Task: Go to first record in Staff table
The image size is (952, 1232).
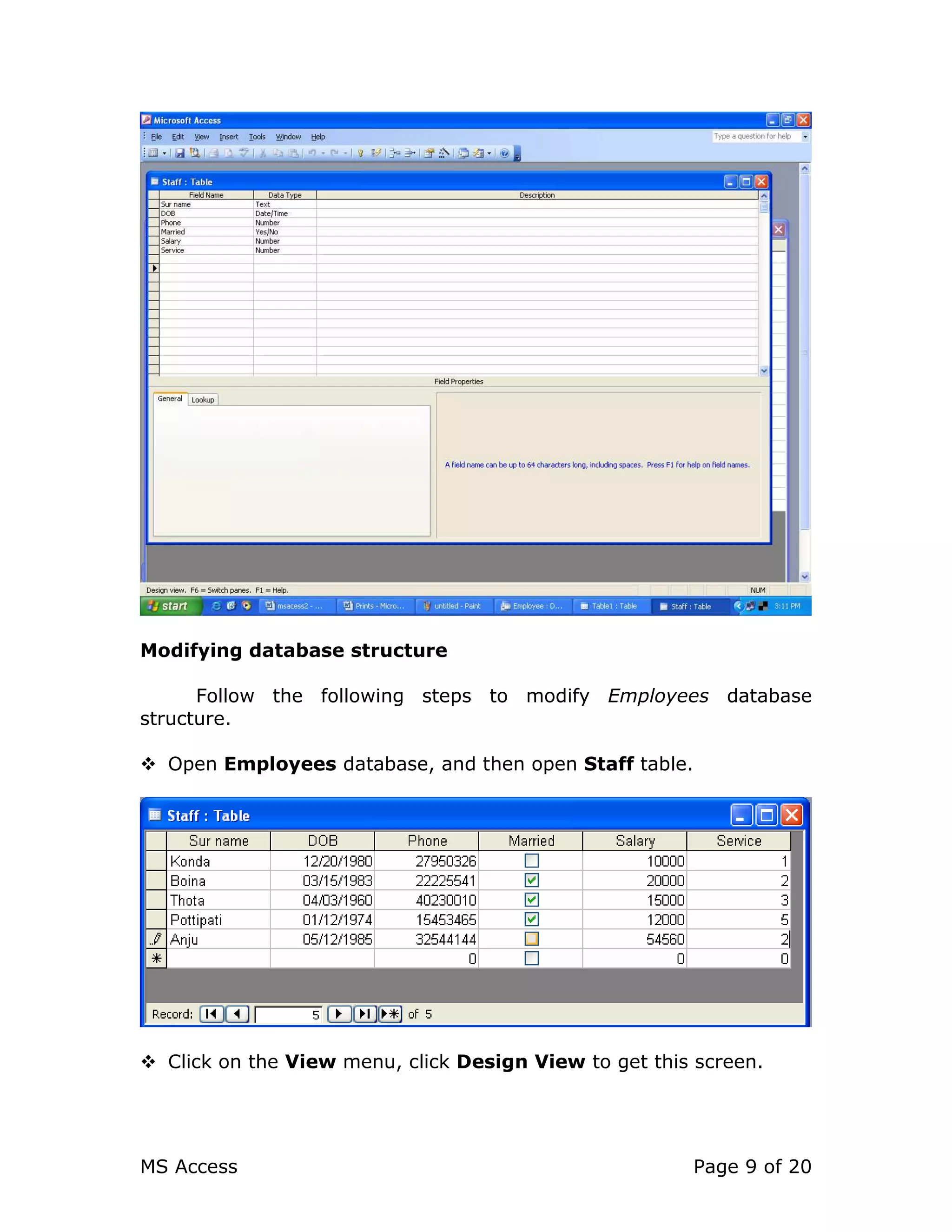Action: [212, 1013]
